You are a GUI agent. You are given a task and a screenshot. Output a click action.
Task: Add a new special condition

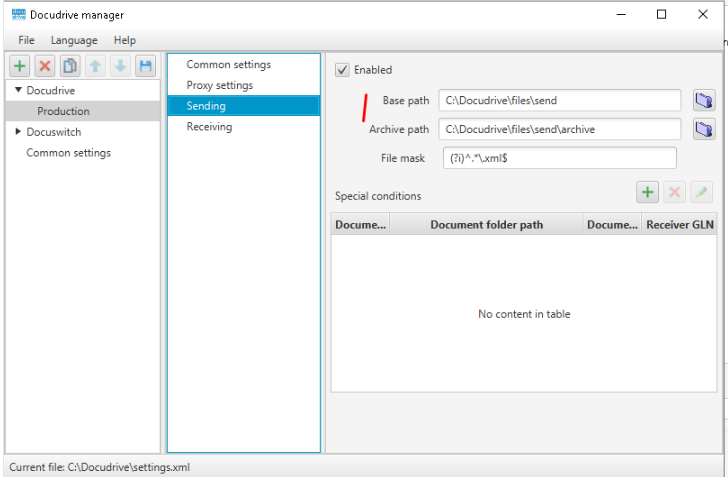(x=647, y=192)
